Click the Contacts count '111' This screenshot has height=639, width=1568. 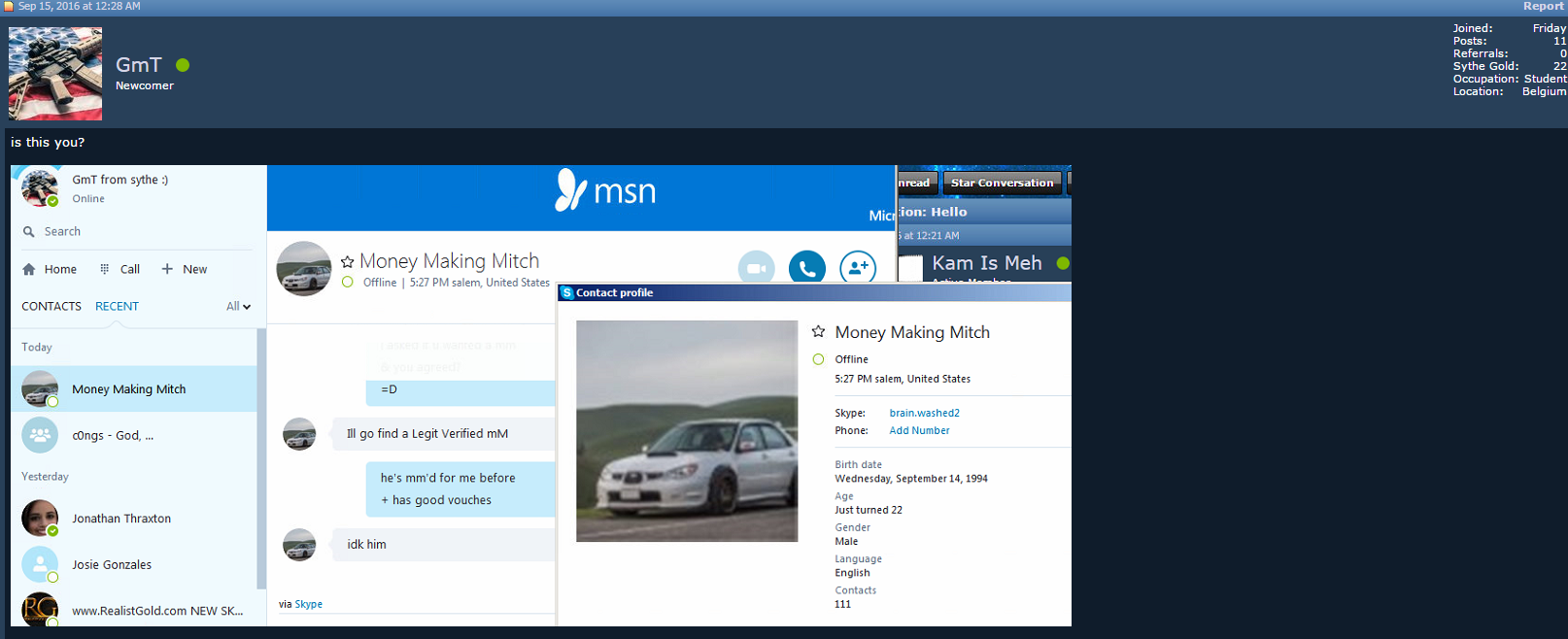pos(842,604)
